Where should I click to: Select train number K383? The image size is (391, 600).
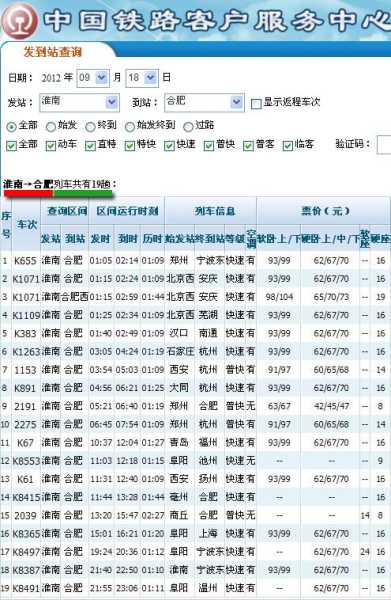25,334
